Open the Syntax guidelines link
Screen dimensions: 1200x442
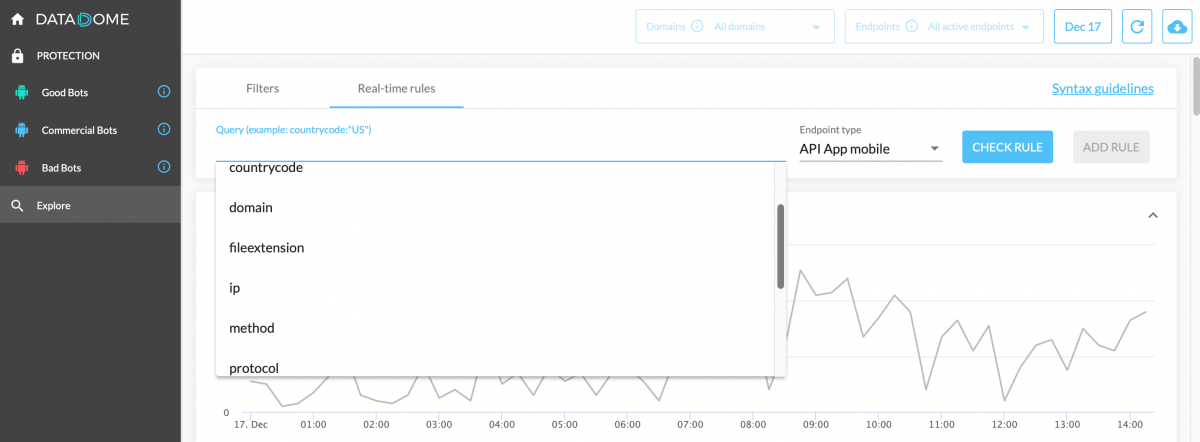coord(1102,89)
